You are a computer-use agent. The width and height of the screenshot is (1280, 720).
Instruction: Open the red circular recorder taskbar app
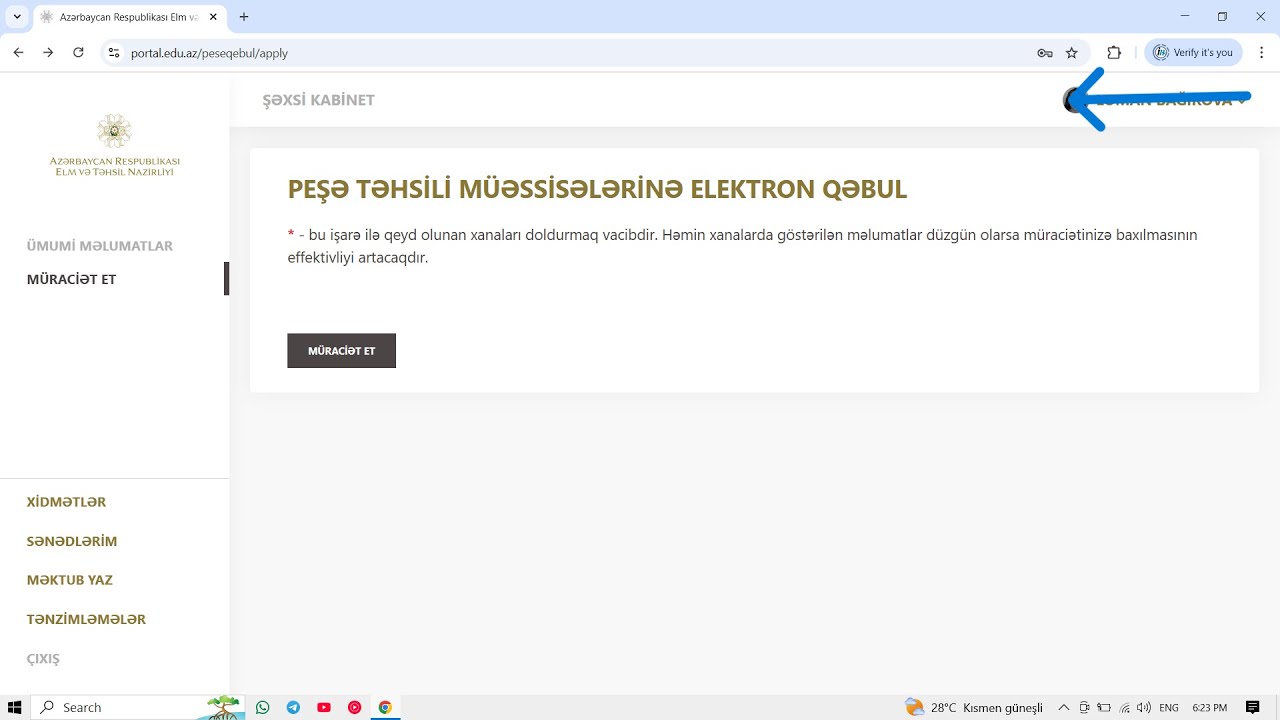pos(354,707)
